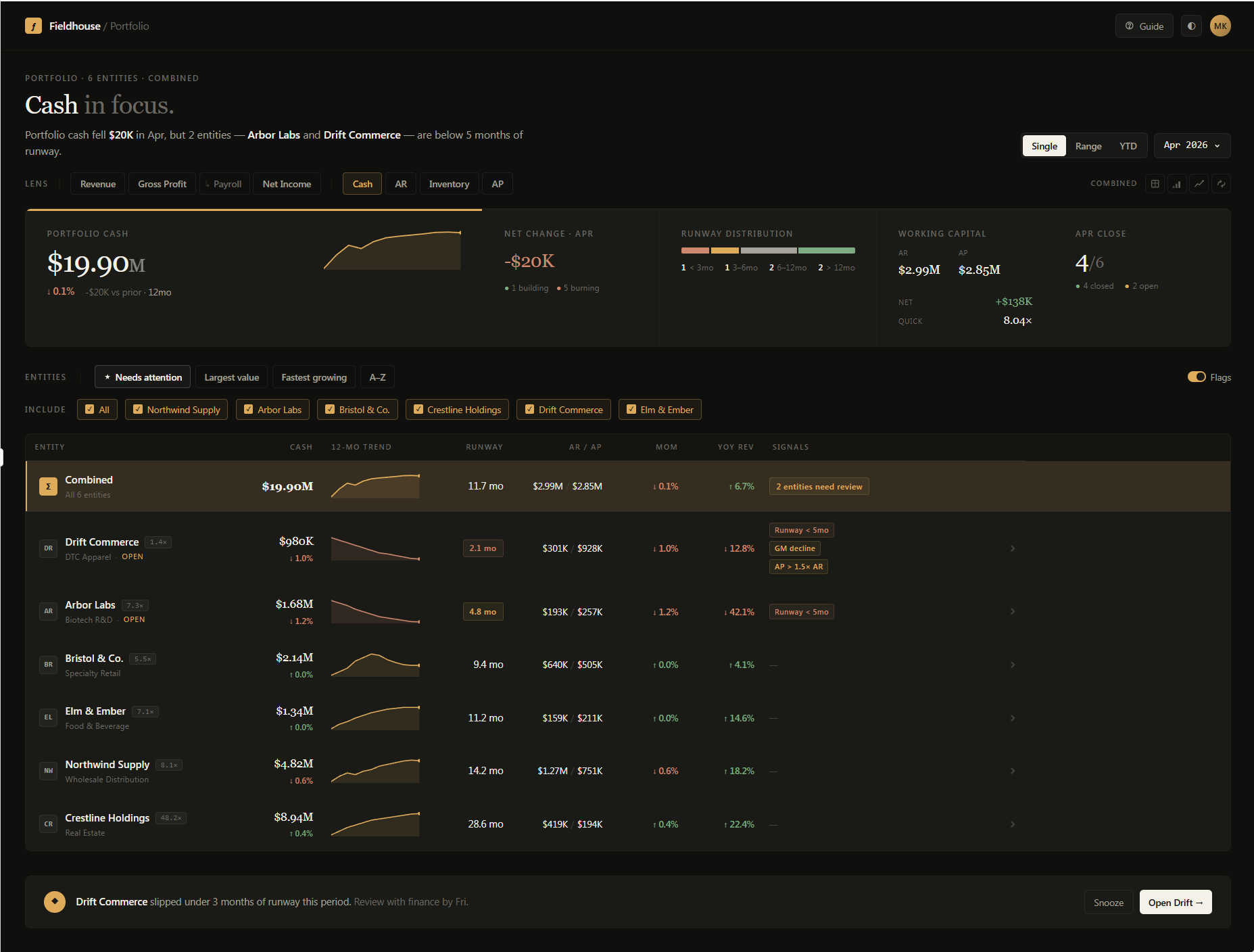The height and width of the screenshot is (952, 1254).
Task: Uncheck the Arbor Labs include checkbox
Action: coord(249,409)
